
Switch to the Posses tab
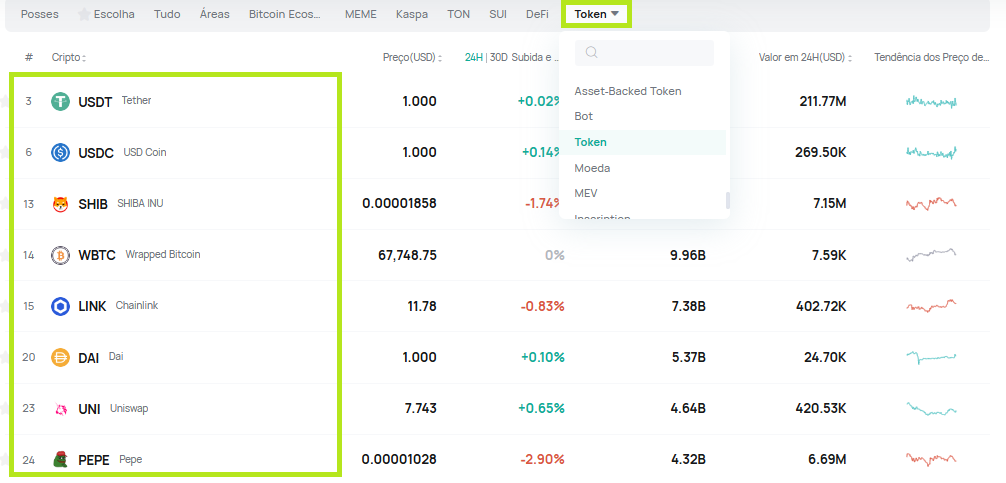40,14
